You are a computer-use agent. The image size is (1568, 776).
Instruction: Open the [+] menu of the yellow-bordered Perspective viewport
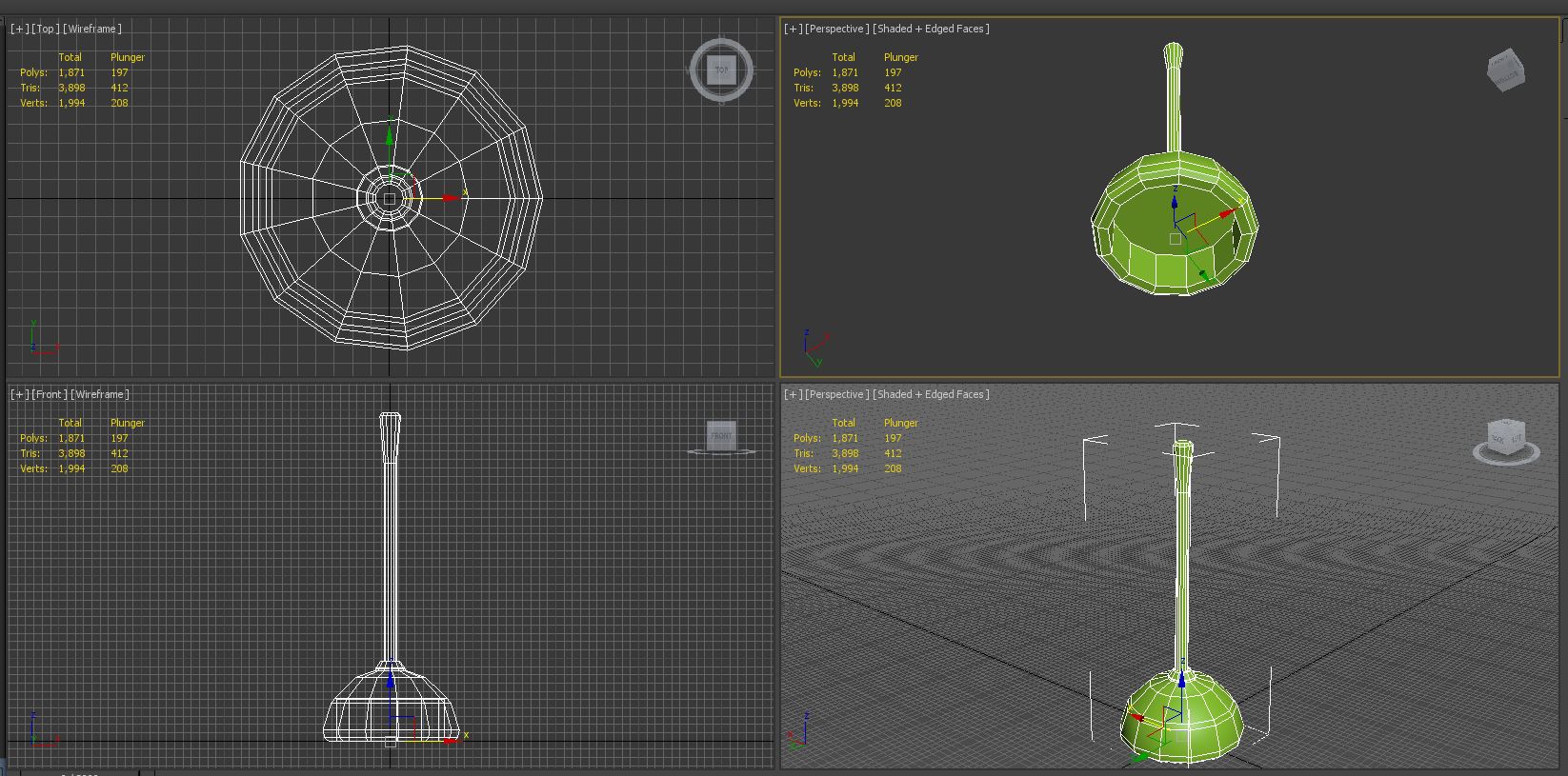(x=793, y=29)
